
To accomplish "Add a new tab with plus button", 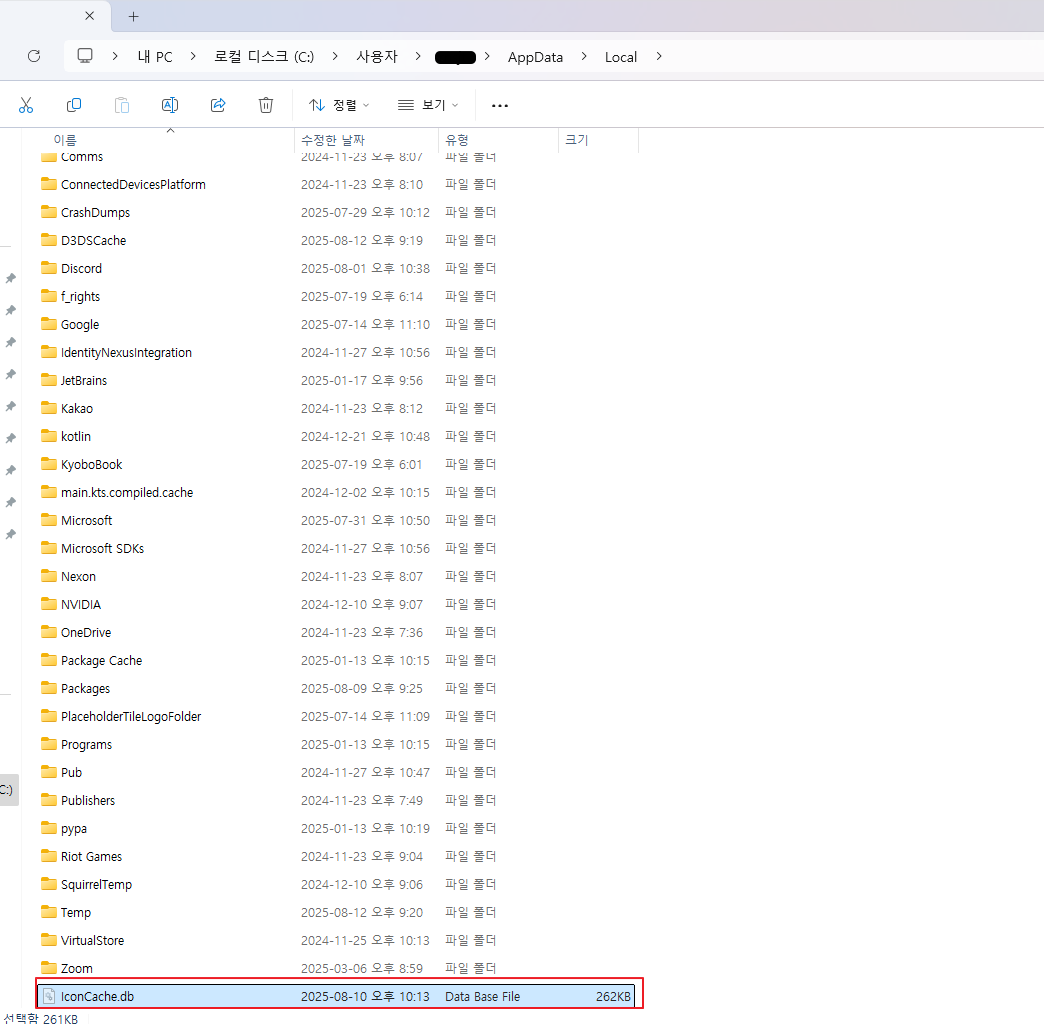I will click(133, 17).
